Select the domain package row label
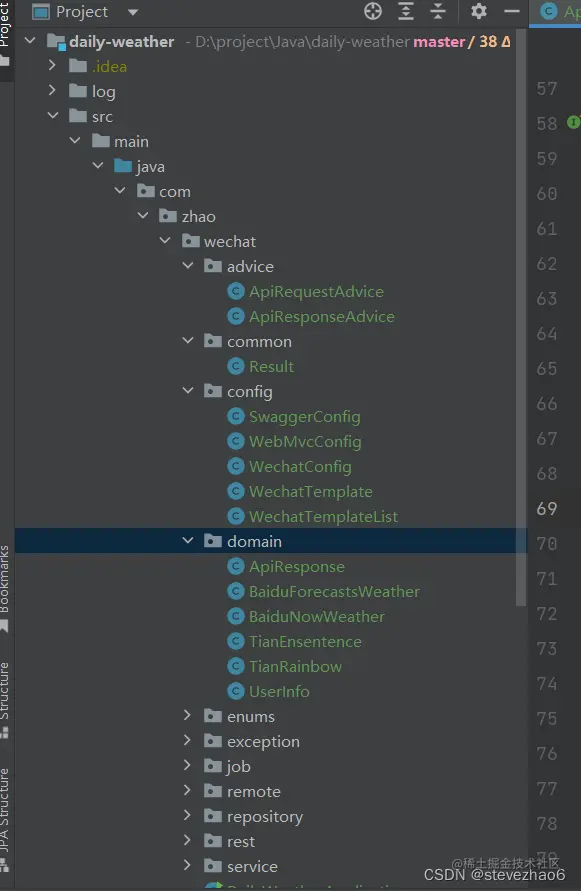The width and height of the screenshot is (581, 891). coord(254,542)
